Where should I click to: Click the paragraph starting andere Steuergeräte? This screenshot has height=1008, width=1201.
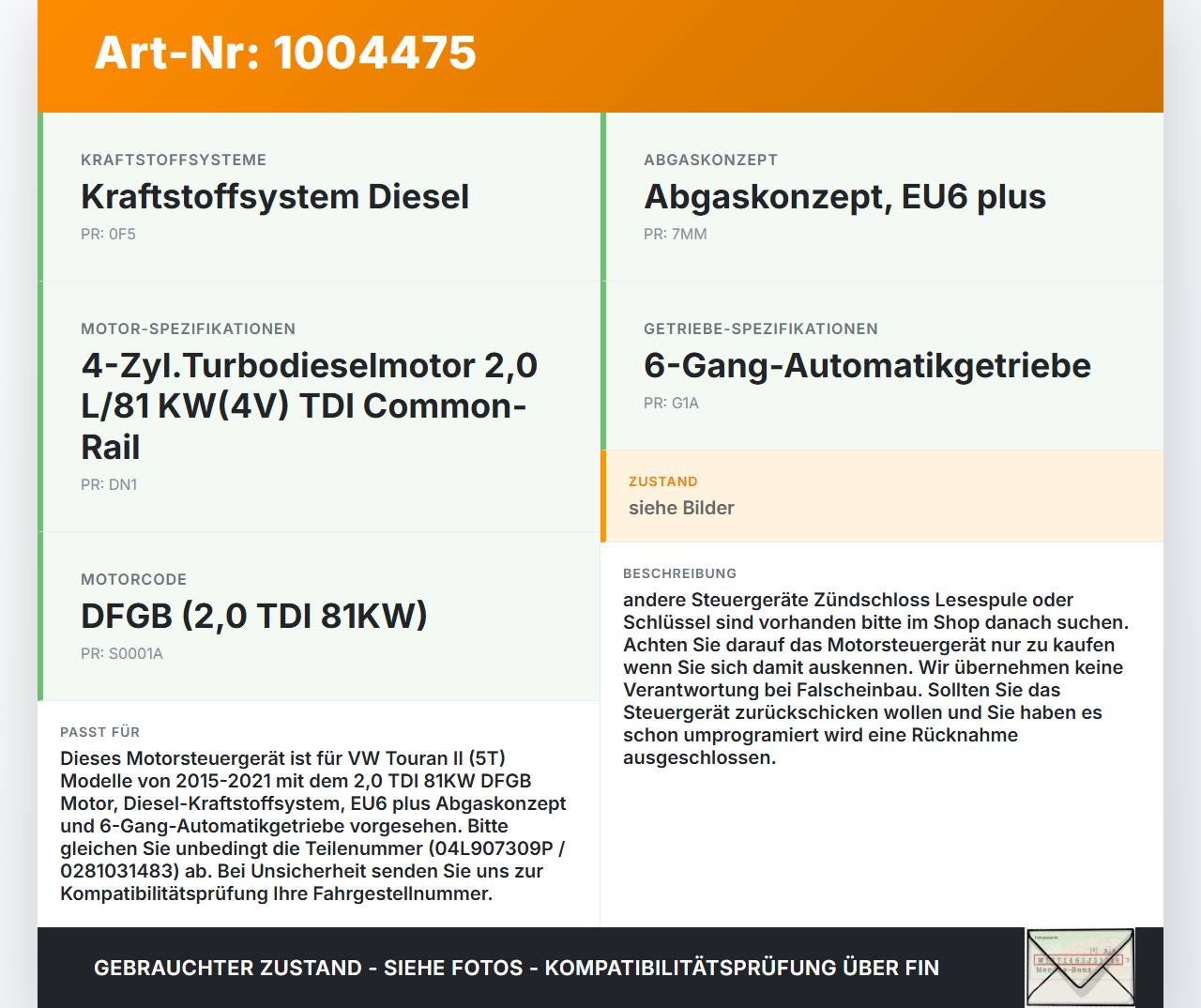pyautogui.click(x=875, y=679)
